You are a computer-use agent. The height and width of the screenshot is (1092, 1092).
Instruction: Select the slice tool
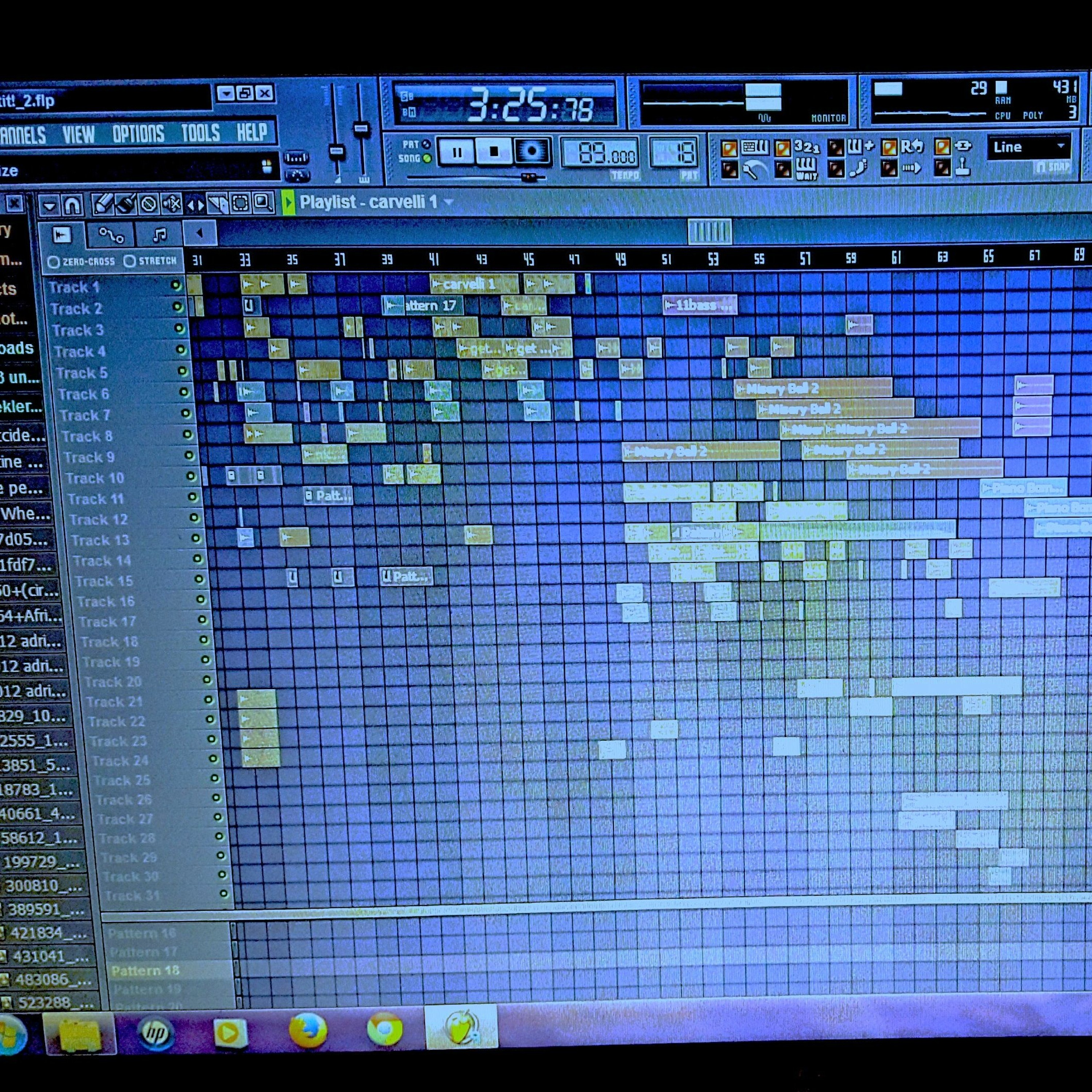pos(218,204)
